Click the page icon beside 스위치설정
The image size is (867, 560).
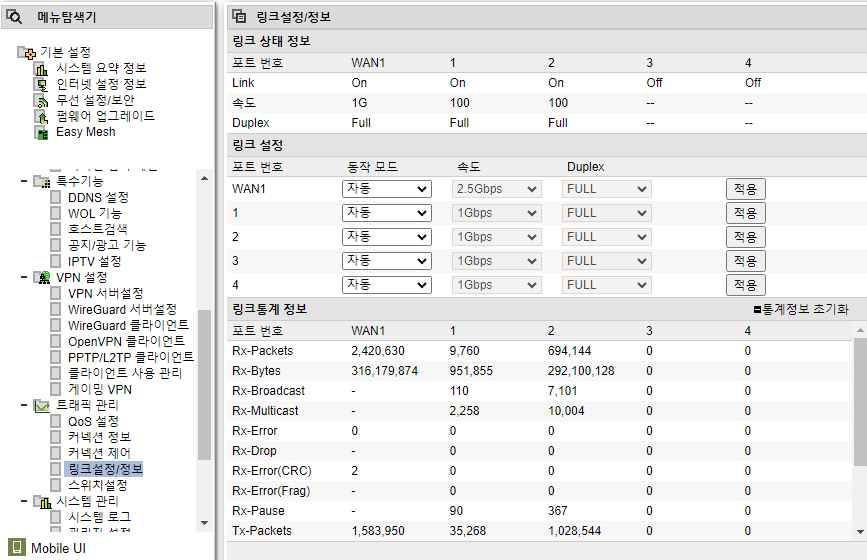[55, 485]
